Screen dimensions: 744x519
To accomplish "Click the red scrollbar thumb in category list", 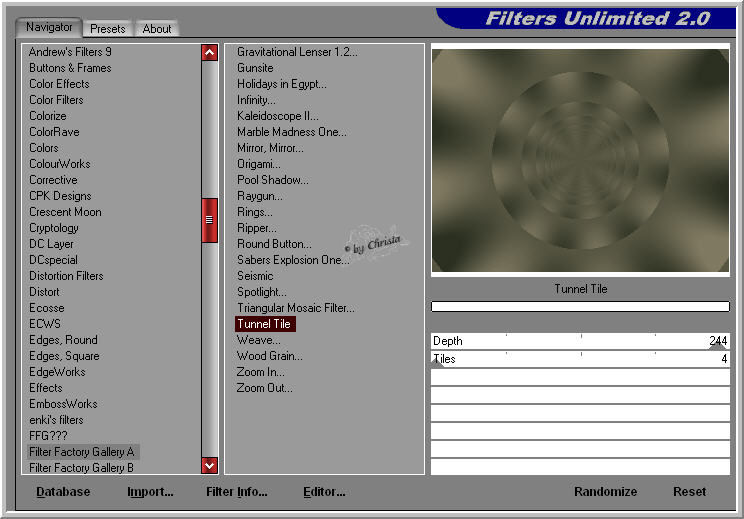I will pyautogui.click(x=209, y=220).
